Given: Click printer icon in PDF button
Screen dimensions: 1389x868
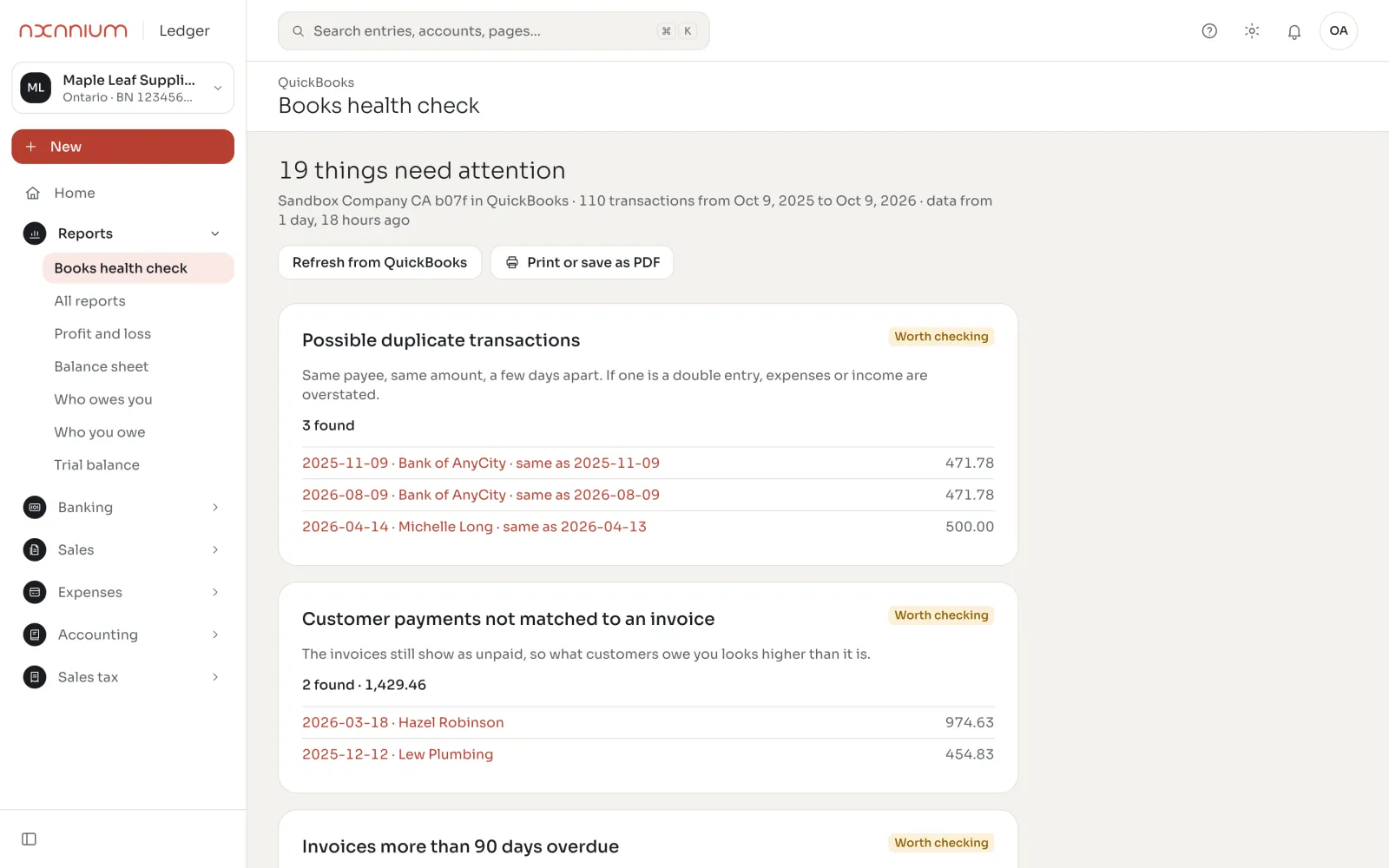Looking at the screenshot, I should pyautogui.click(x=512, y=263).
